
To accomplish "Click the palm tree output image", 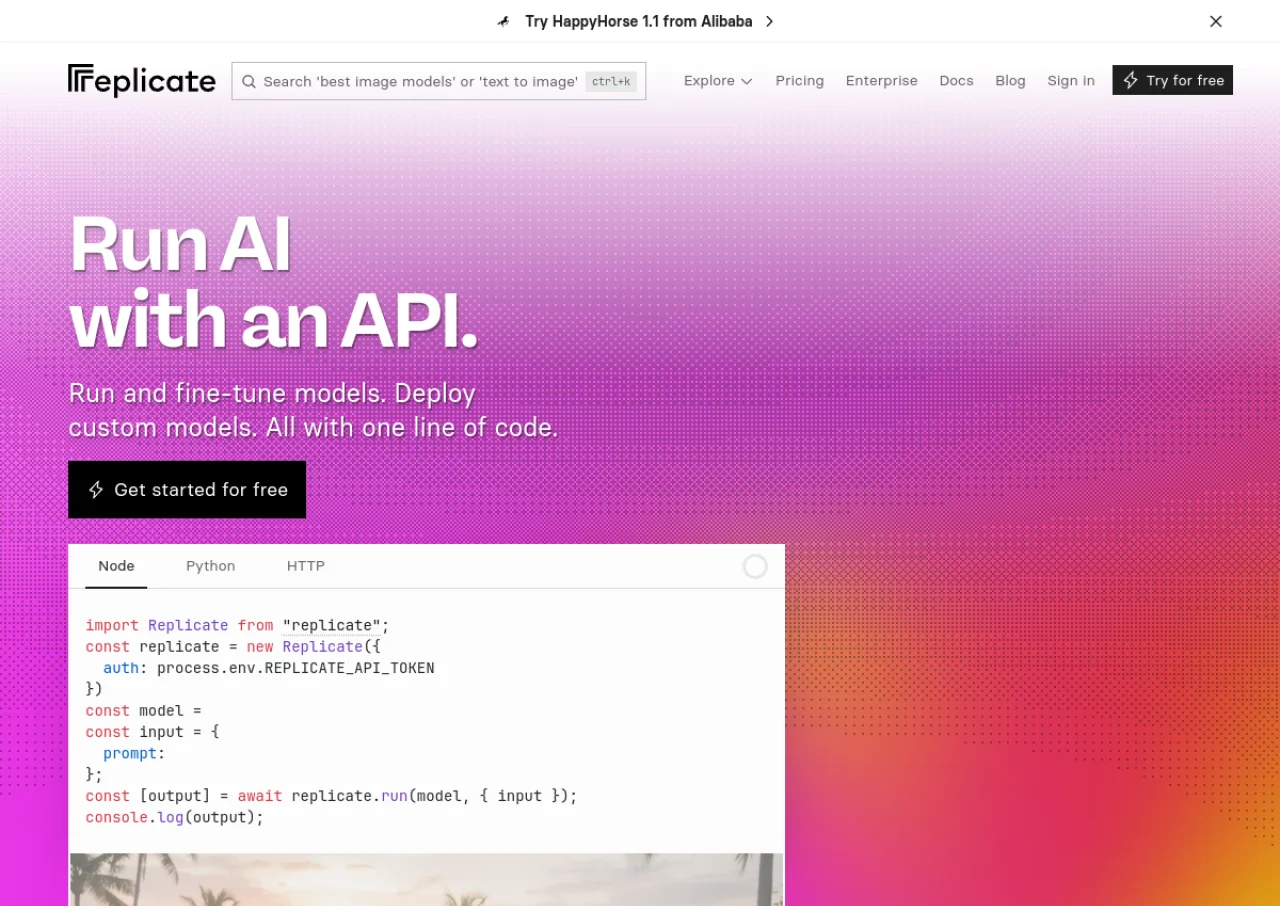I will pyautogui.click(x=427, y=879).
